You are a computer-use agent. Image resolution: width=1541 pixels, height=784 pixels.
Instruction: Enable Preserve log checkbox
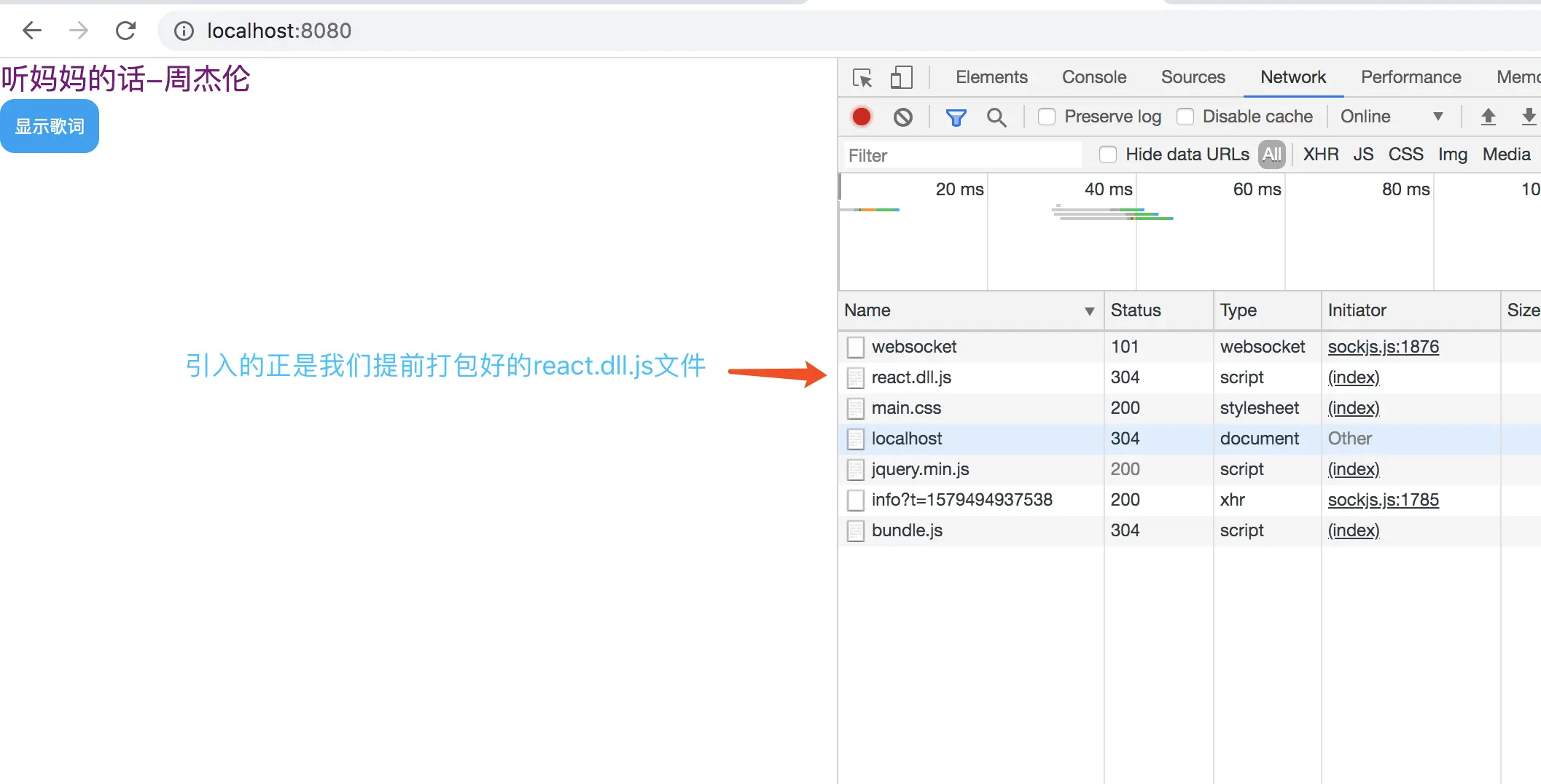(x=1047, y=117)
